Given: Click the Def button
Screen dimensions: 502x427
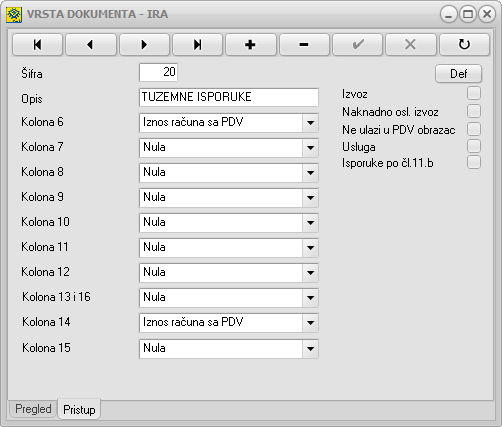Looking at the screenshot, I should (x=458, y=74).
